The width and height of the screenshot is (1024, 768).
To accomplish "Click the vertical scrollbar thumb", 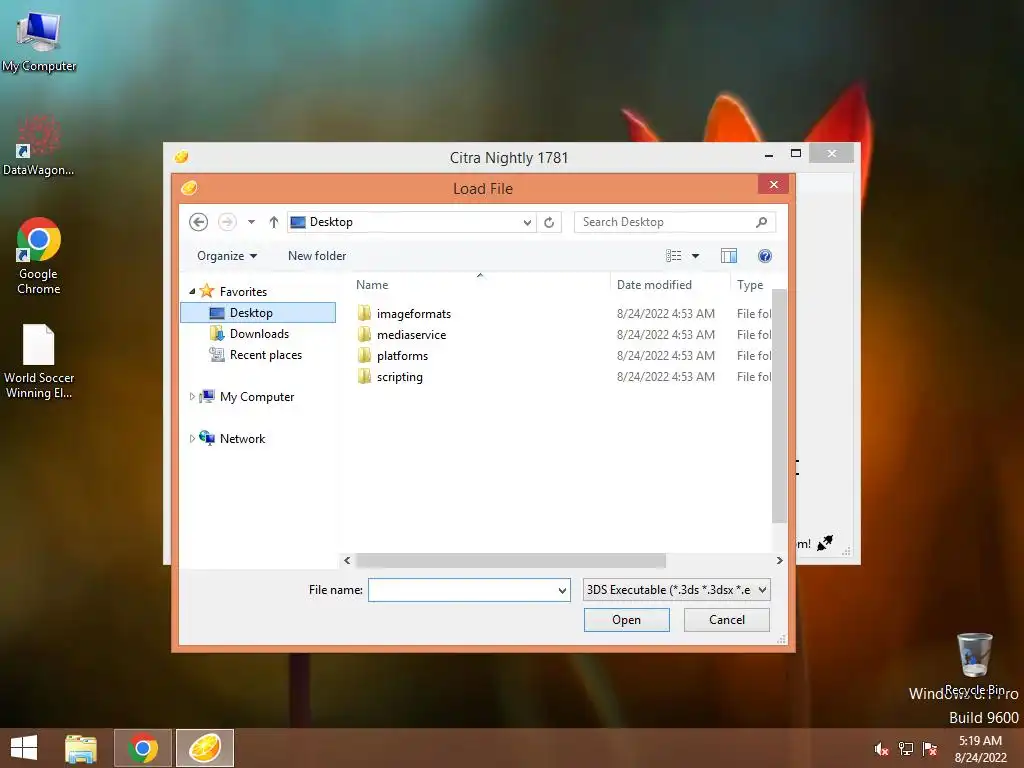I will [x=779, y=405].
